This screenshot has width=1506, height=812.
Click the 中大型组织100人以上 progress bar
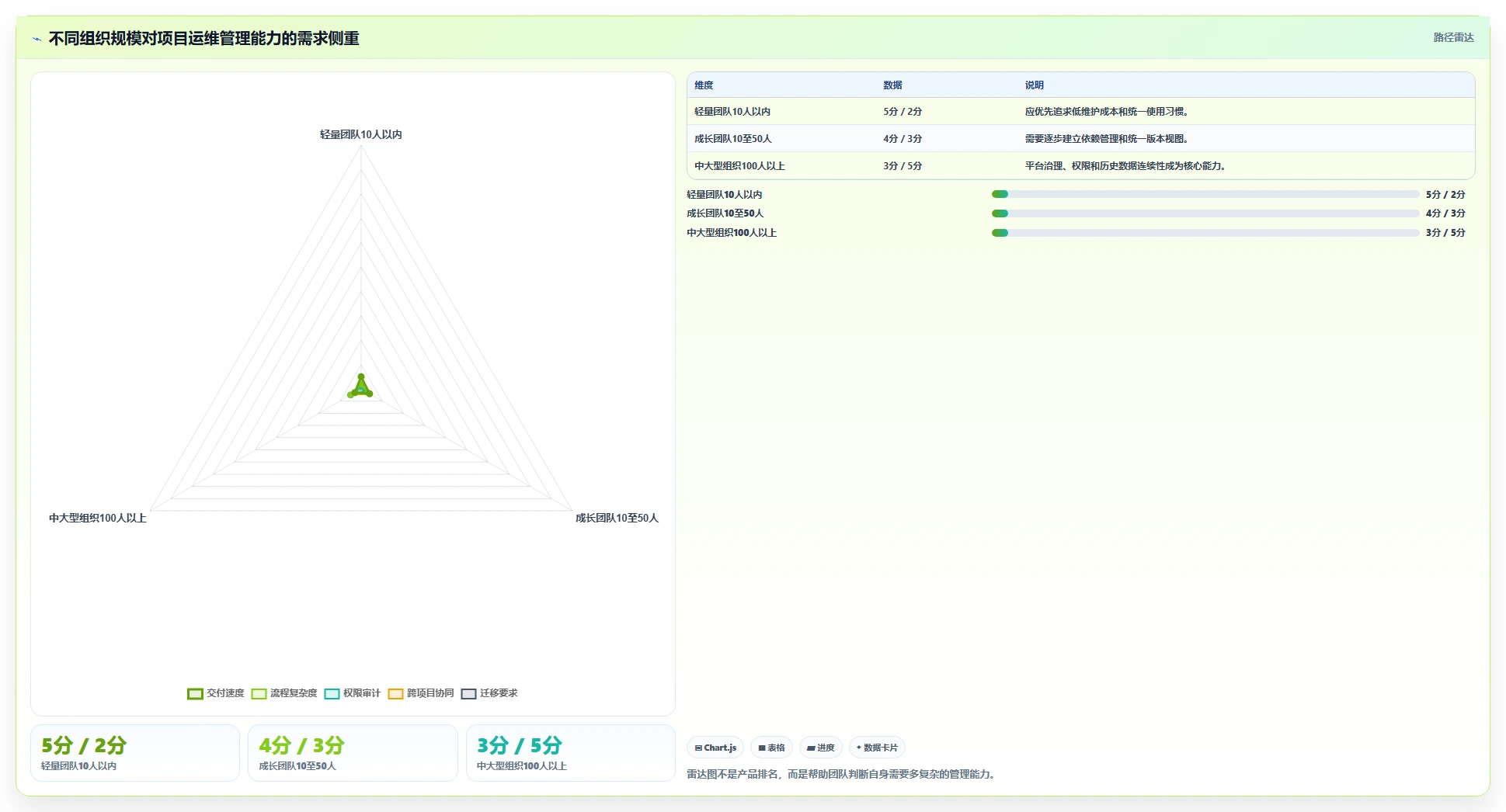coord(1205,233)
